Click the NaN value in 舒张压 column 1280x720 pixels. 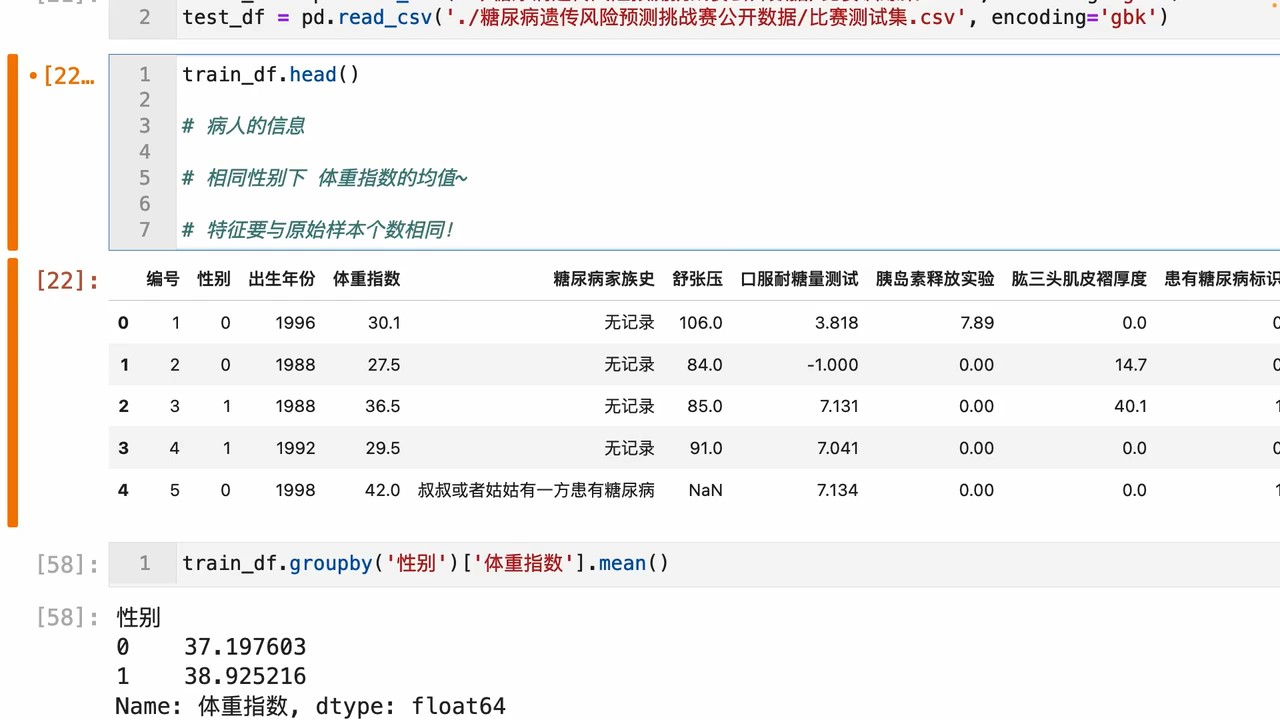point(706,490)
